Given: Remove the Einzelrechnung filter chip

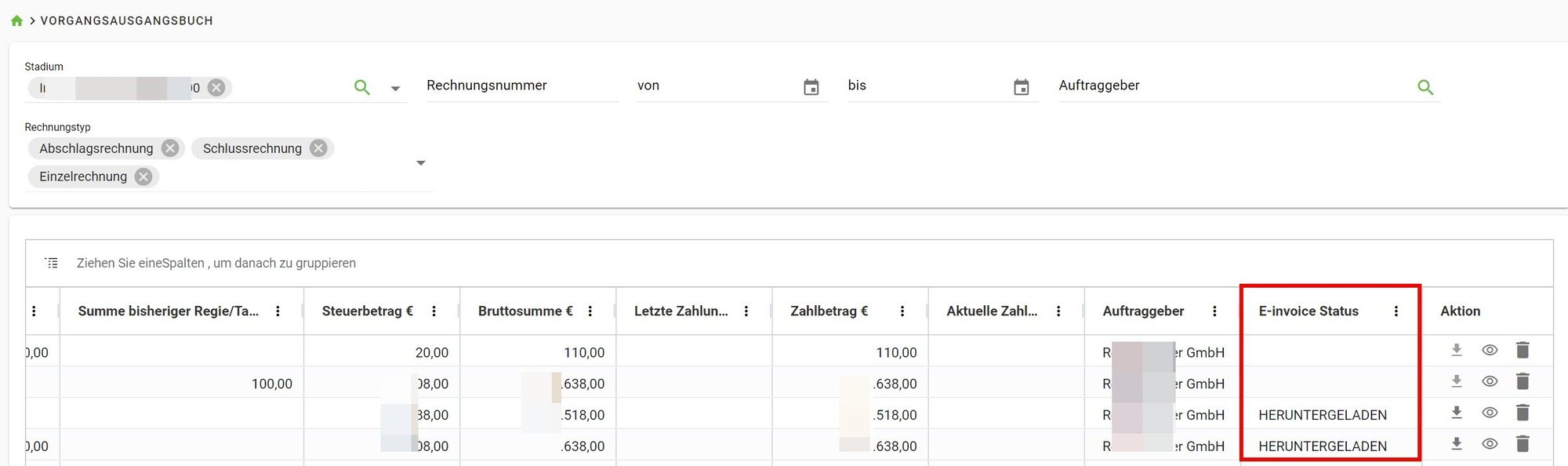Looking at the screenshot, I should coord(143,176).
